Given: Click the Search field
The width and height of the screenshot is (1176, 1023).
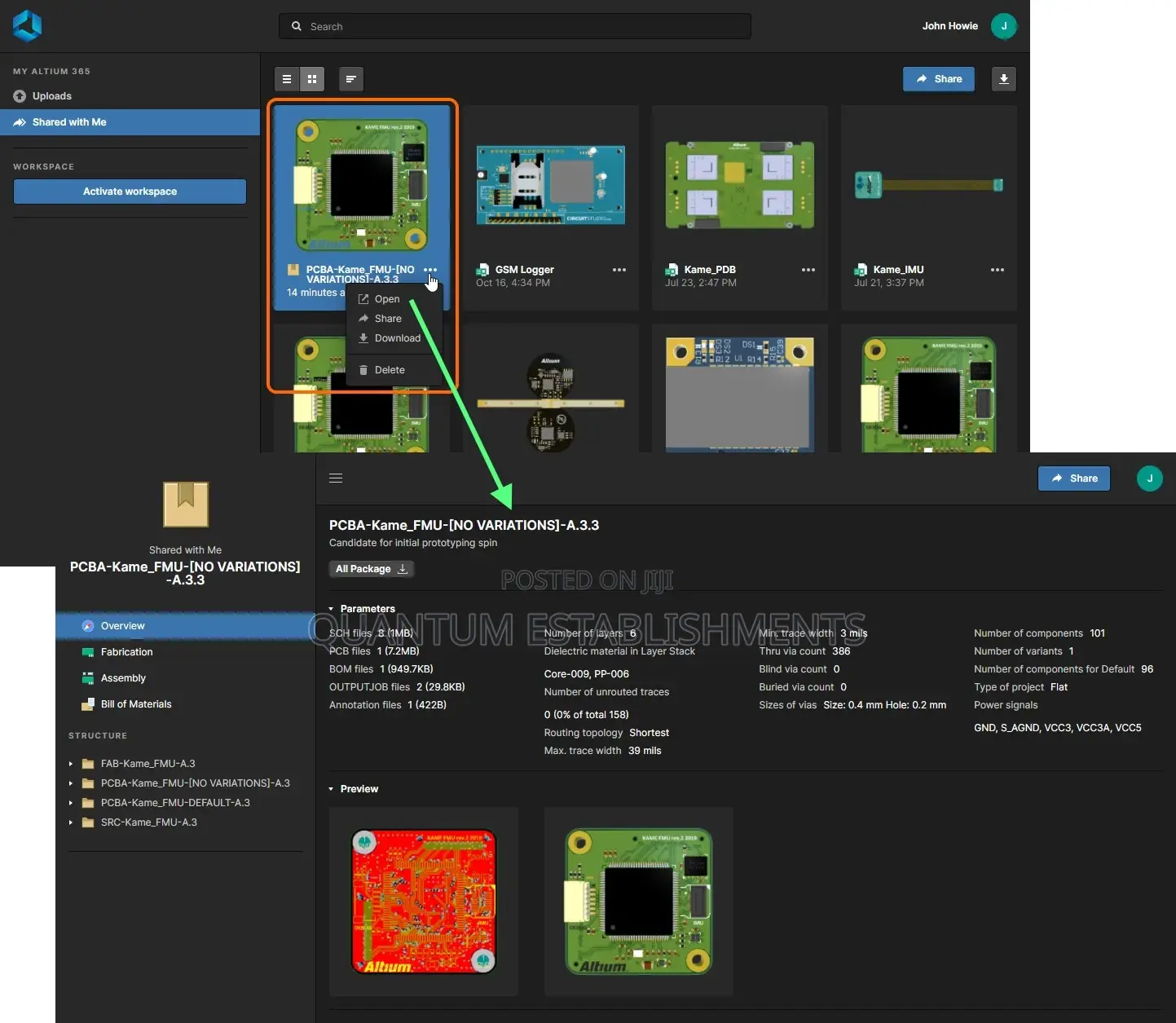Looking at the screenshot, I should coord(514,26).
